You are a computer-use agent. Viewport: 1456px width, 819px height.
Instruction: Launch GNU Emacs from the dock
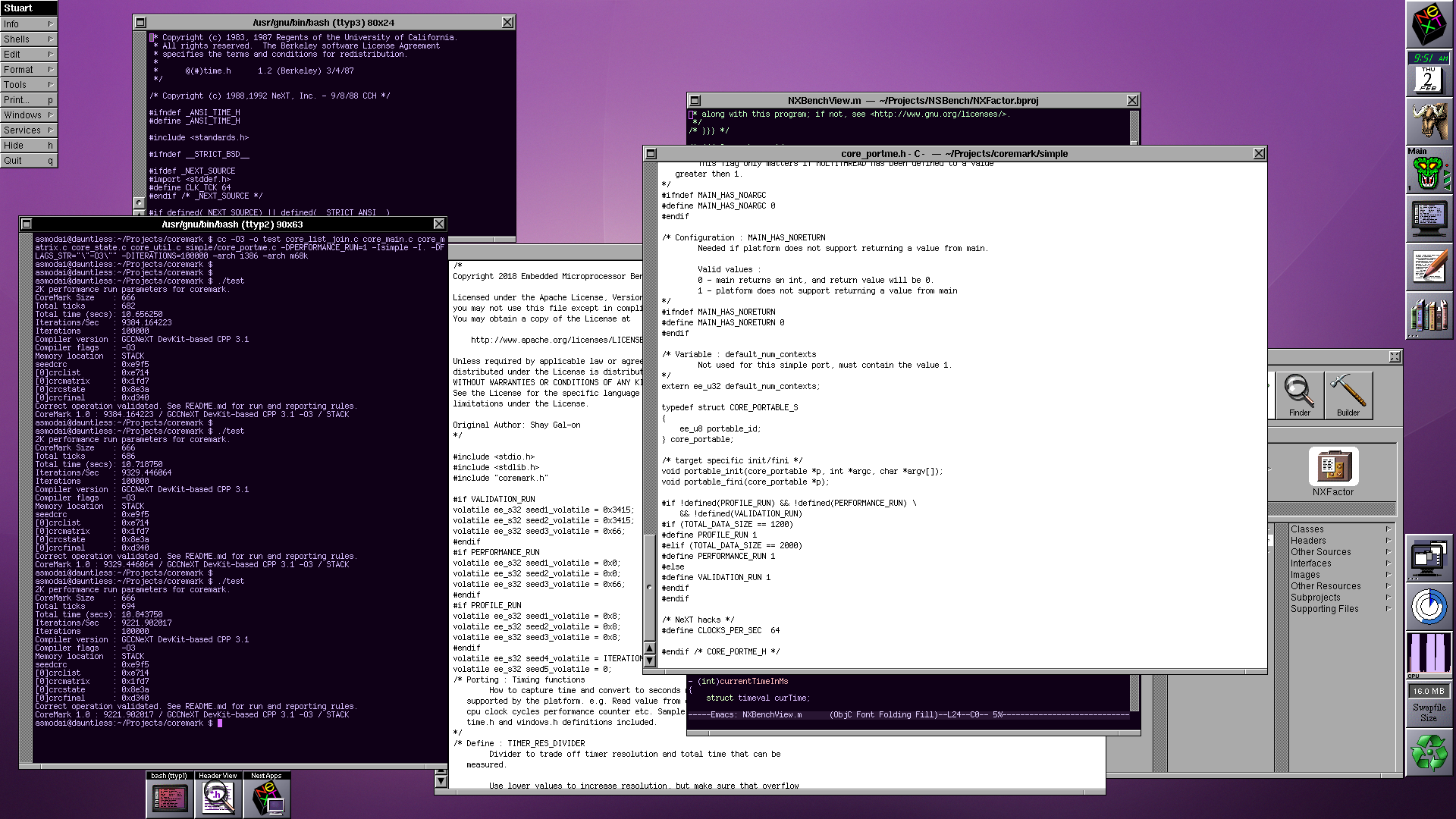click(x=1428, y=121)
